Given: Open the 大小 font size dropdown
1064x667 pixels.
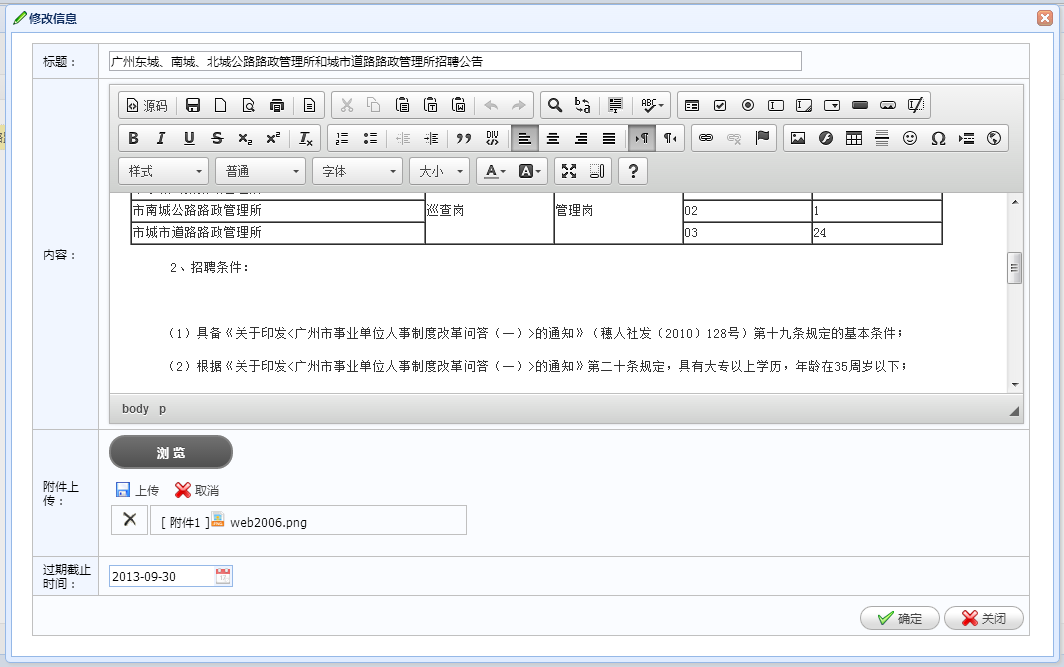Looking at the screenshot, I should point(440,172).
